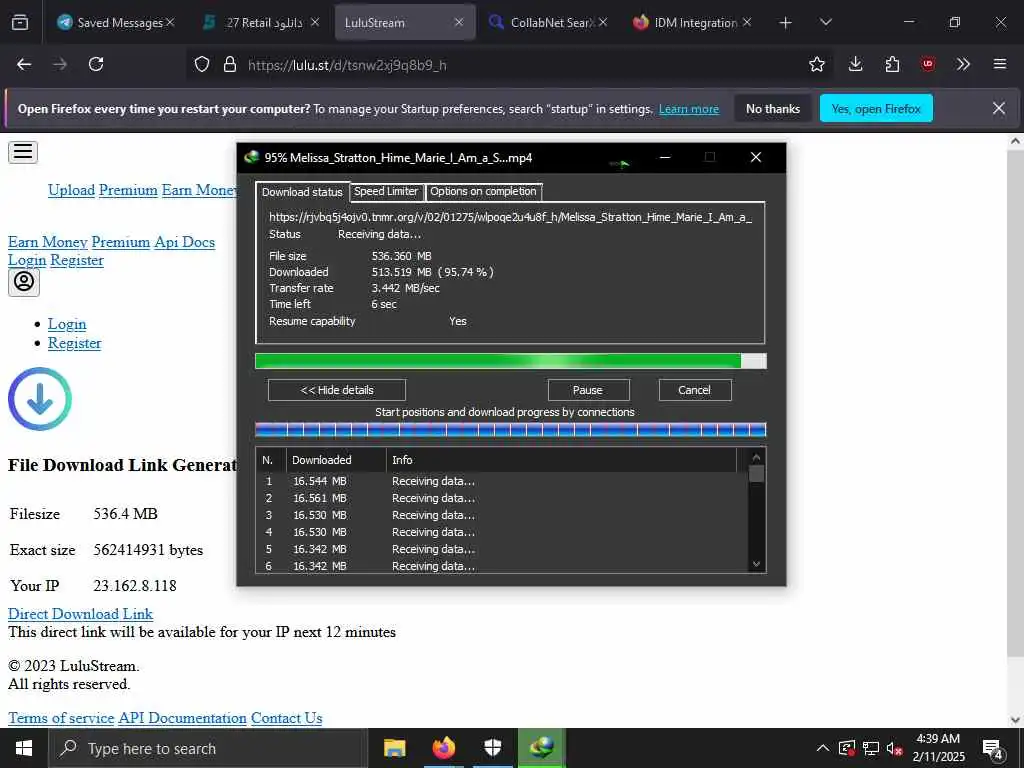Viewport: 1024px width, 768px height.
Task: Open Windows Security shield taskbar icon
Action: click(x=492, y=748)
